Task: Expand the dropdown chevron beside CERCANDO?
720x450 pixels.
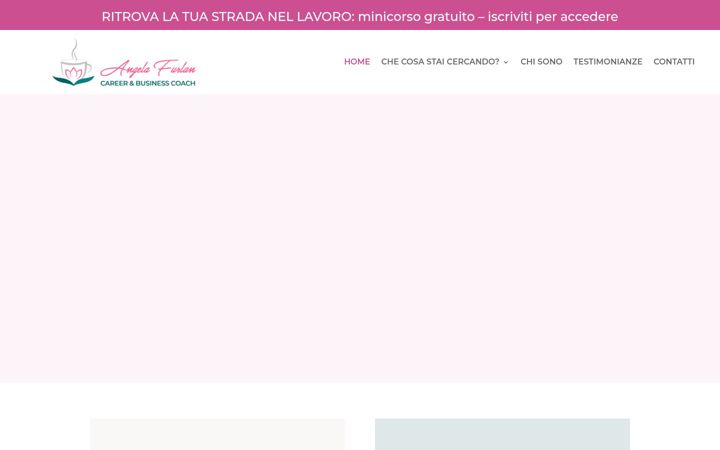Action: (506, 62)
